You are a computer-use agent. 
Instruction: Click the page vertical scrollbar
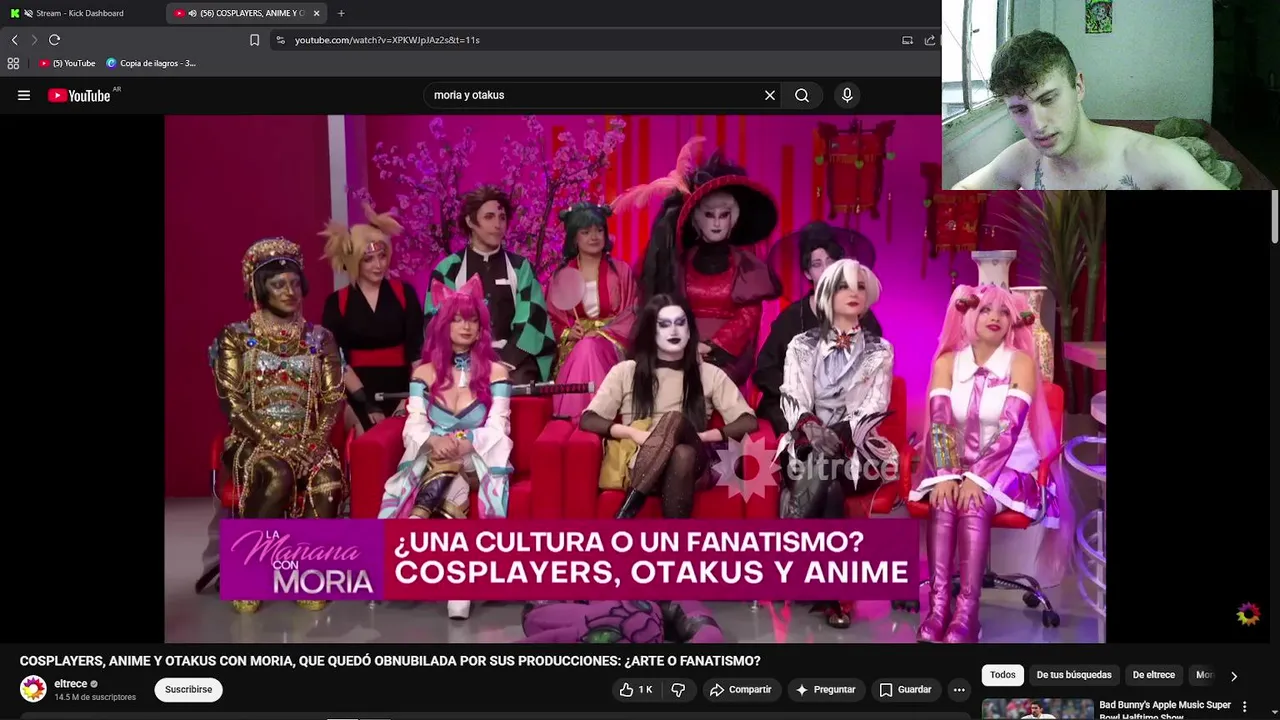pos(1275,216)
